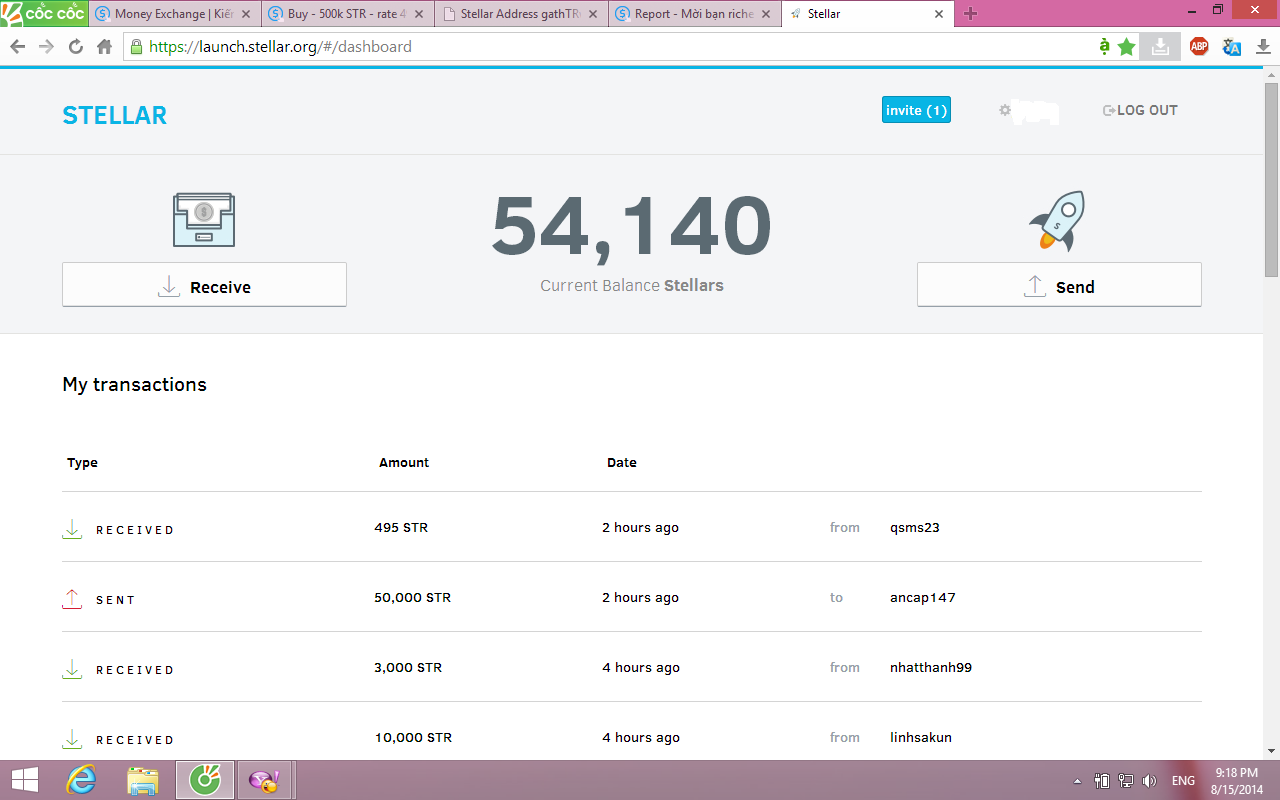This screenshot has width=1280, height=800.
Task: Click the Send button
Action: [x=1059, y=285]
